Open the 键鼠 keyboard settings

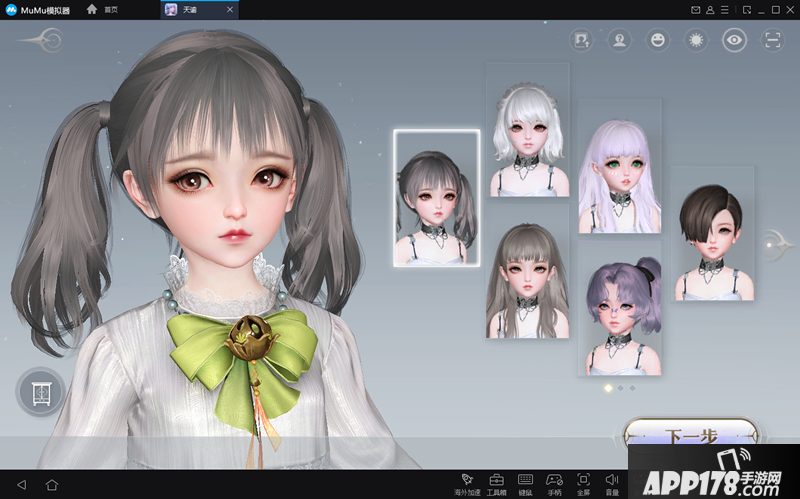(525, 484)
